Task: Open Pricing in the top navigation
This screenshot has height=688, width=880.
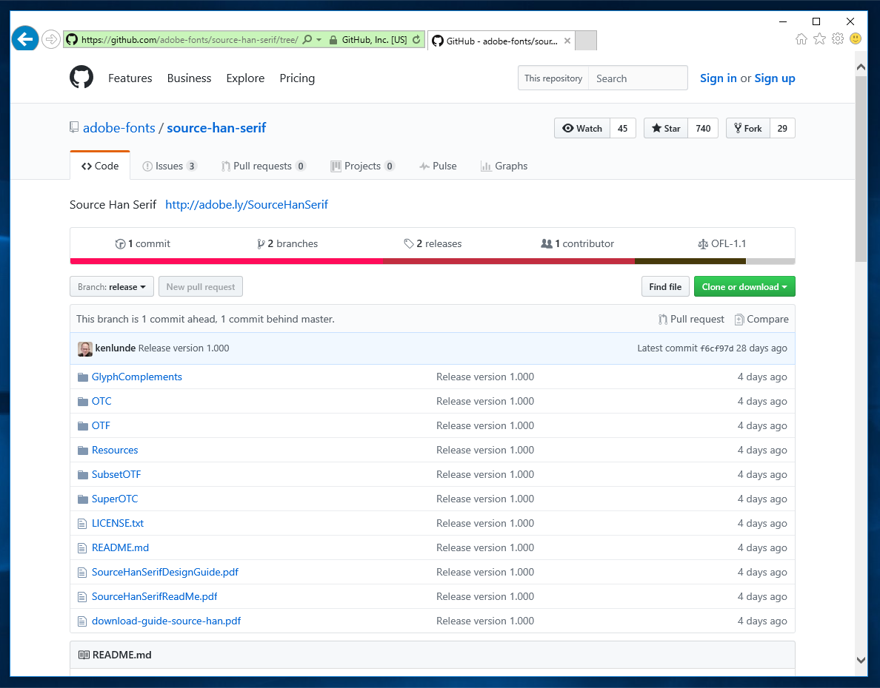Action: 297,78
